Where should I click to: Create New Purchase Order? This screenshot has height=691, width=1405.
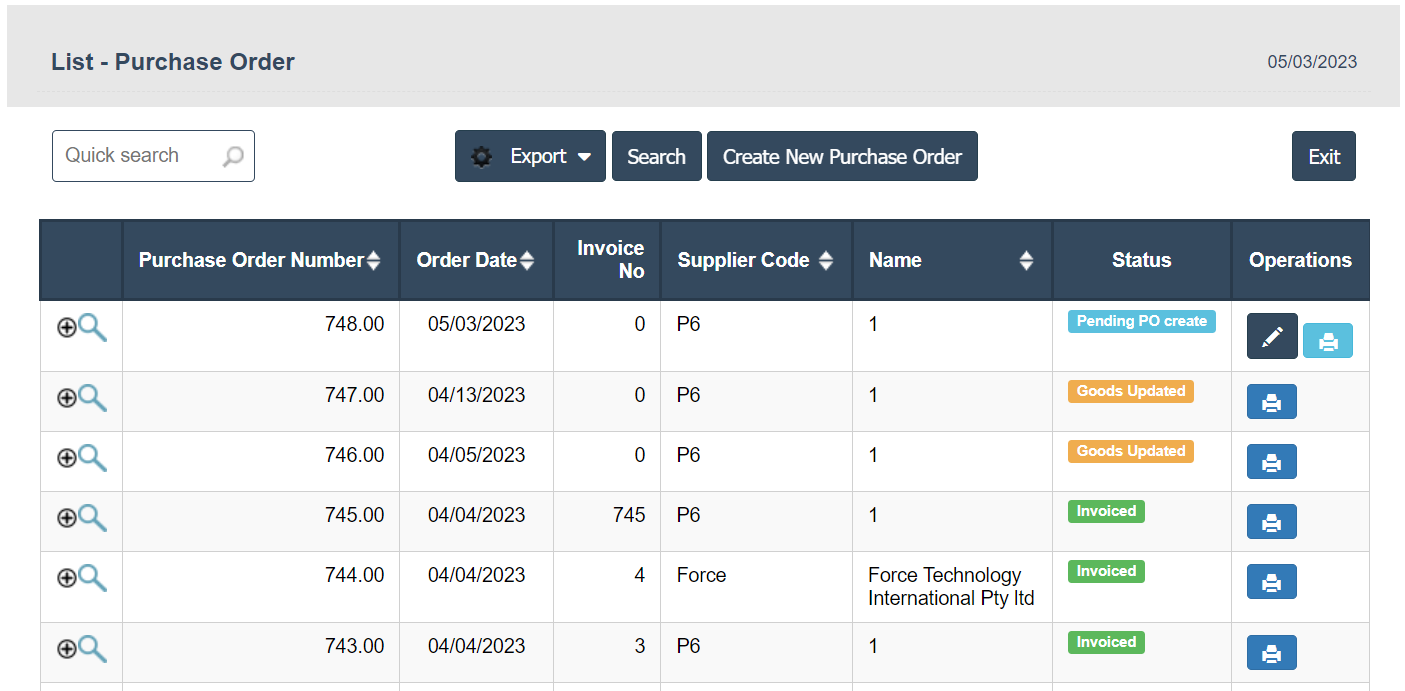click(x=842, y=157)
